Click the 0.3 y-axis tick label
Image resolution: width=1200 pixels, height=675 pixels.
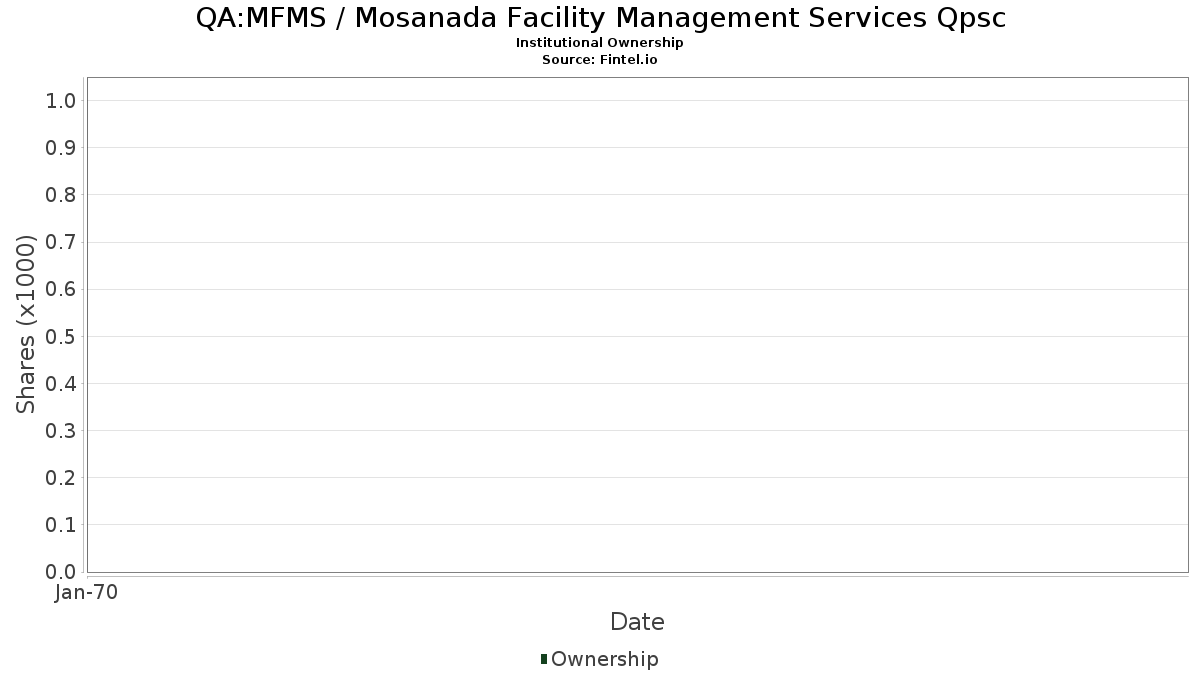point(61,431)
